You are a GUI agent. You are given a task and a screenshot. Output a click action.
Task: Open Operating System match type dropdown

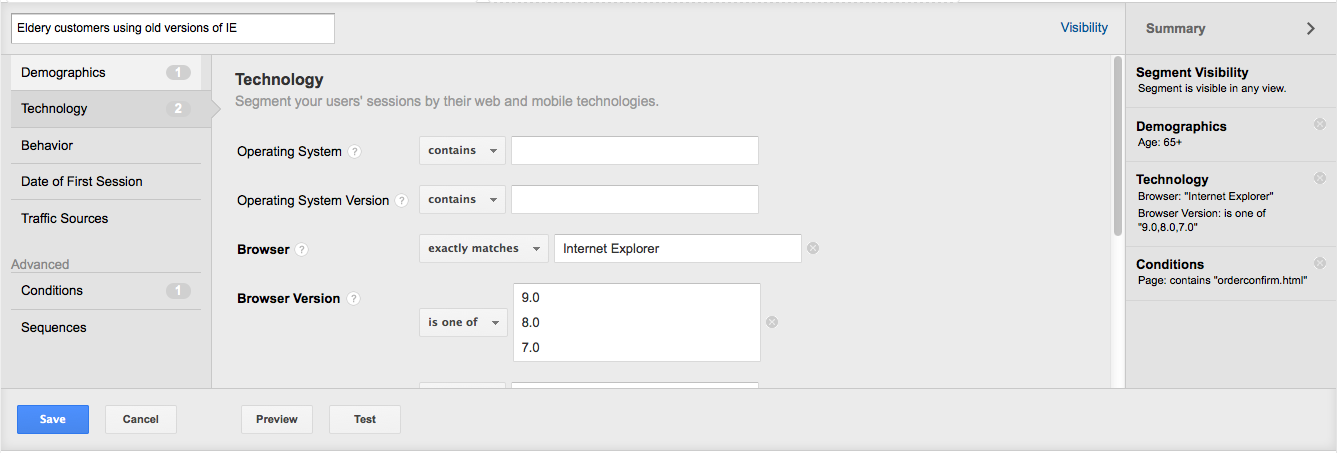[462, 151]
